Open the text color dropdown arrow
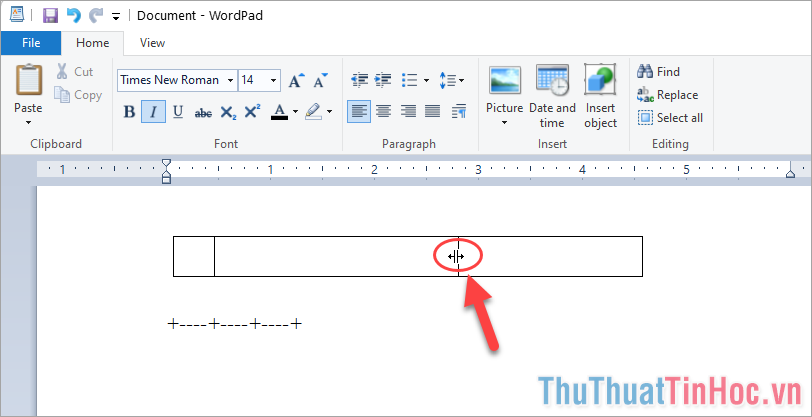Screen dimensions: 812x417 point(295,111)
